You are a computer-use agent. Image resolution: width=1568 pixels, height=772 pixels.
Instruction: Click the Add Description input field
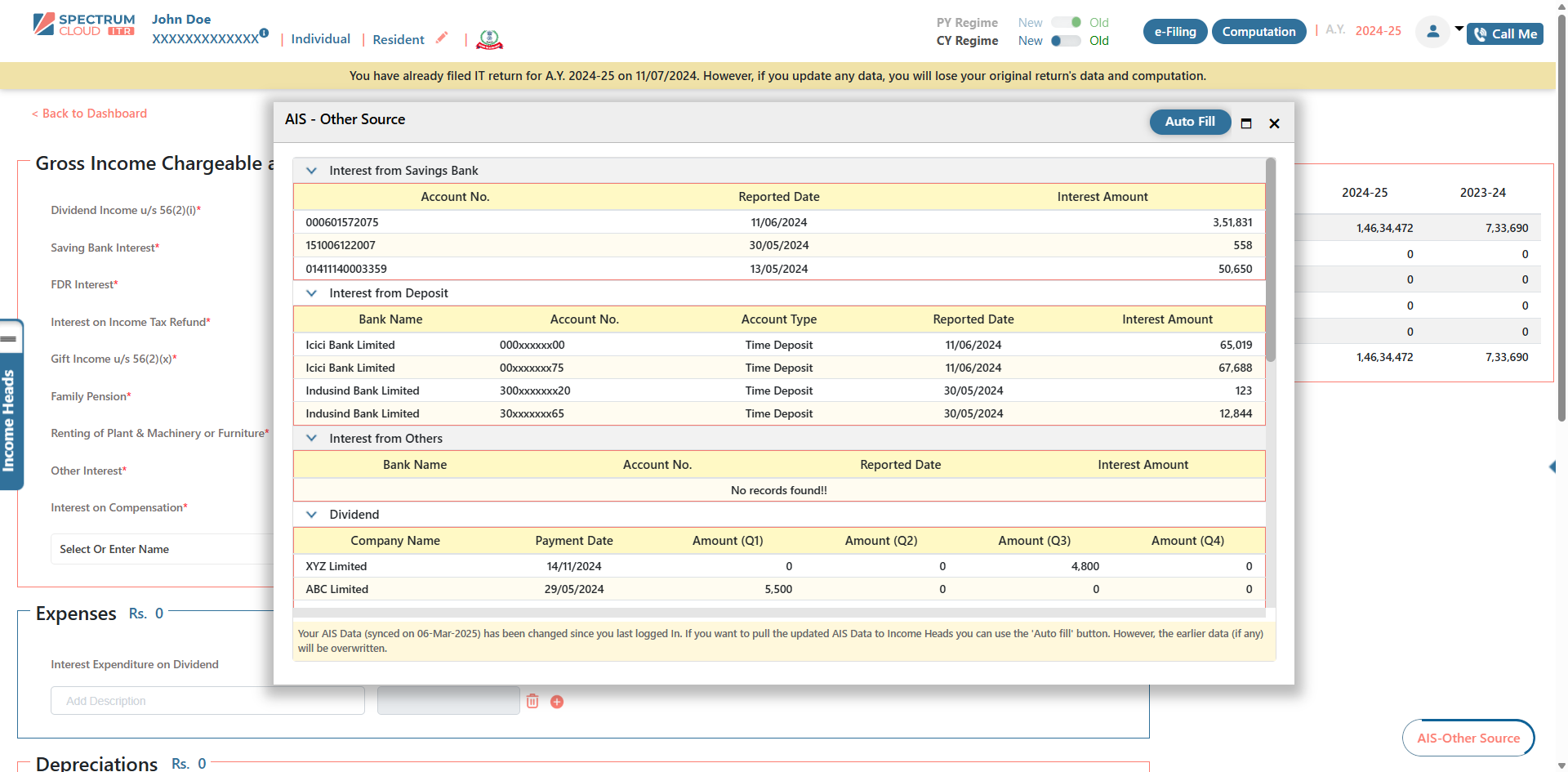click(207, 701)
